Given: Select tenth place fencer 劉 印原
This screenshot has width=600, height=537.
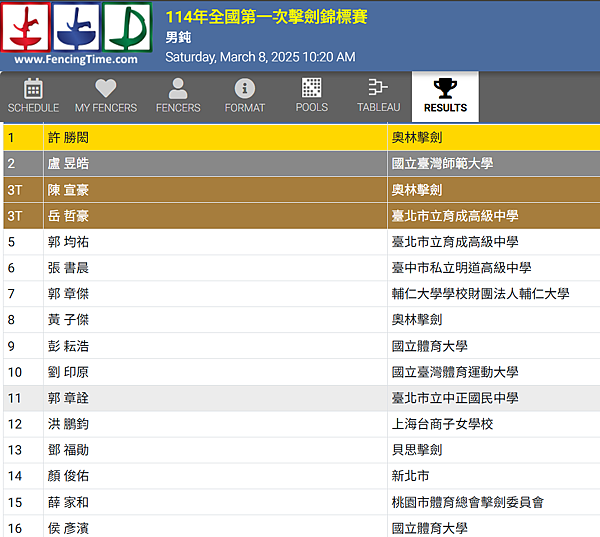Looking at the screenshot, I should [68, 372].
